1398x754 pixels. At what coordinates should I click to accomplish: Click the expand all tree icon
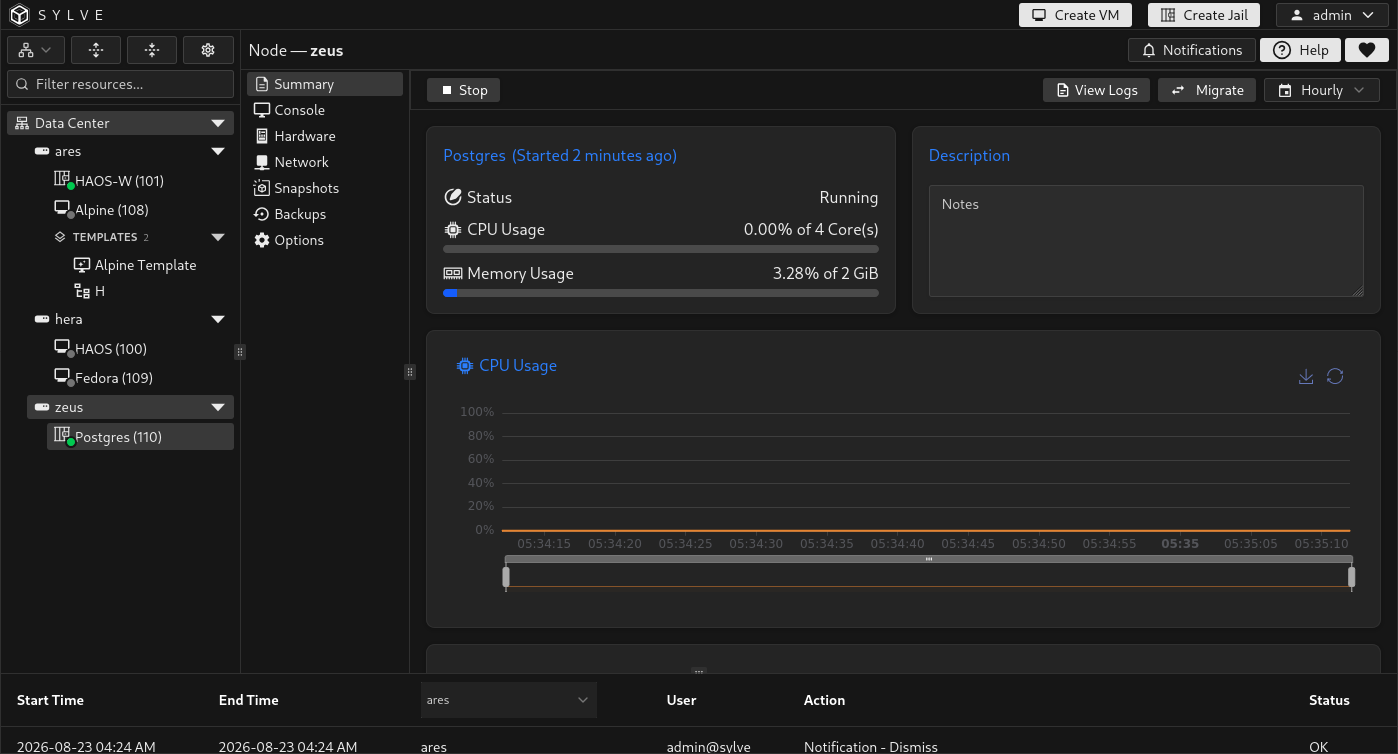click(96, 50)
